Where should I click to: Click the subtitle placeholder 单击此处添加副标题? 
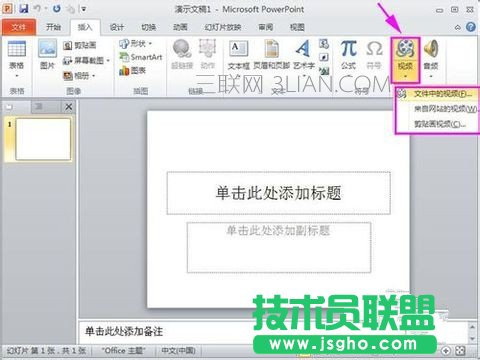[279, 247]
